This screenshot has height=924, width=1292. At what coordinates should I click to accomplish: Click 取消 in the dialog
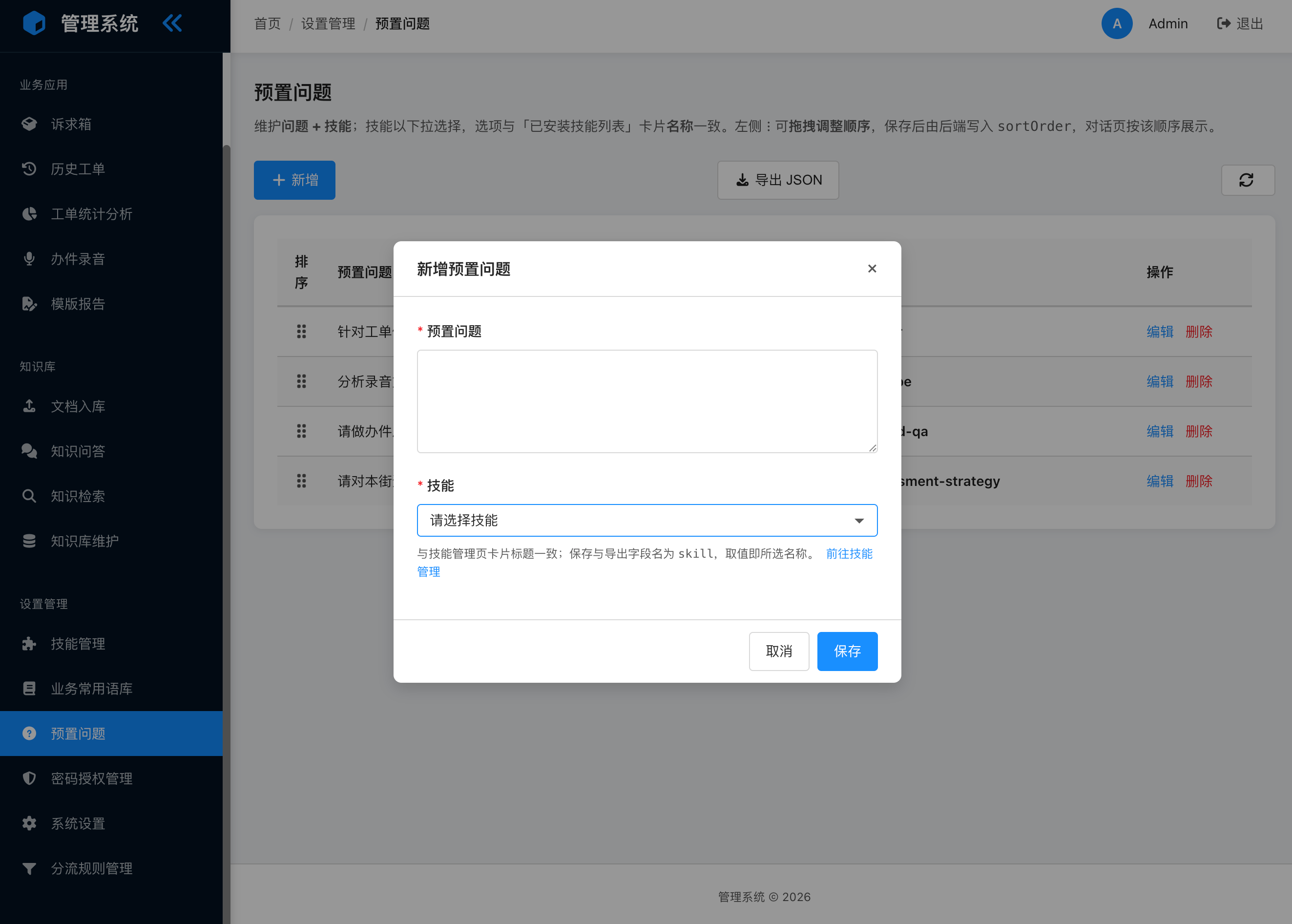tap(779, 651)
